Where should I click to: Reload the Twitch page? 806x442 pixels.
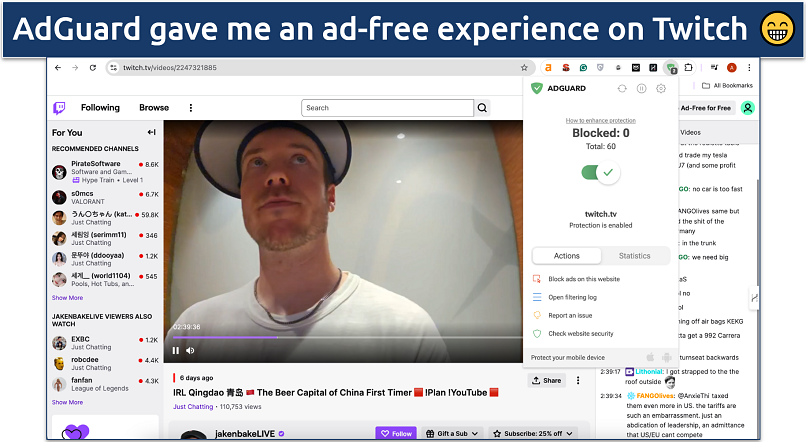(x=93, y=67)
